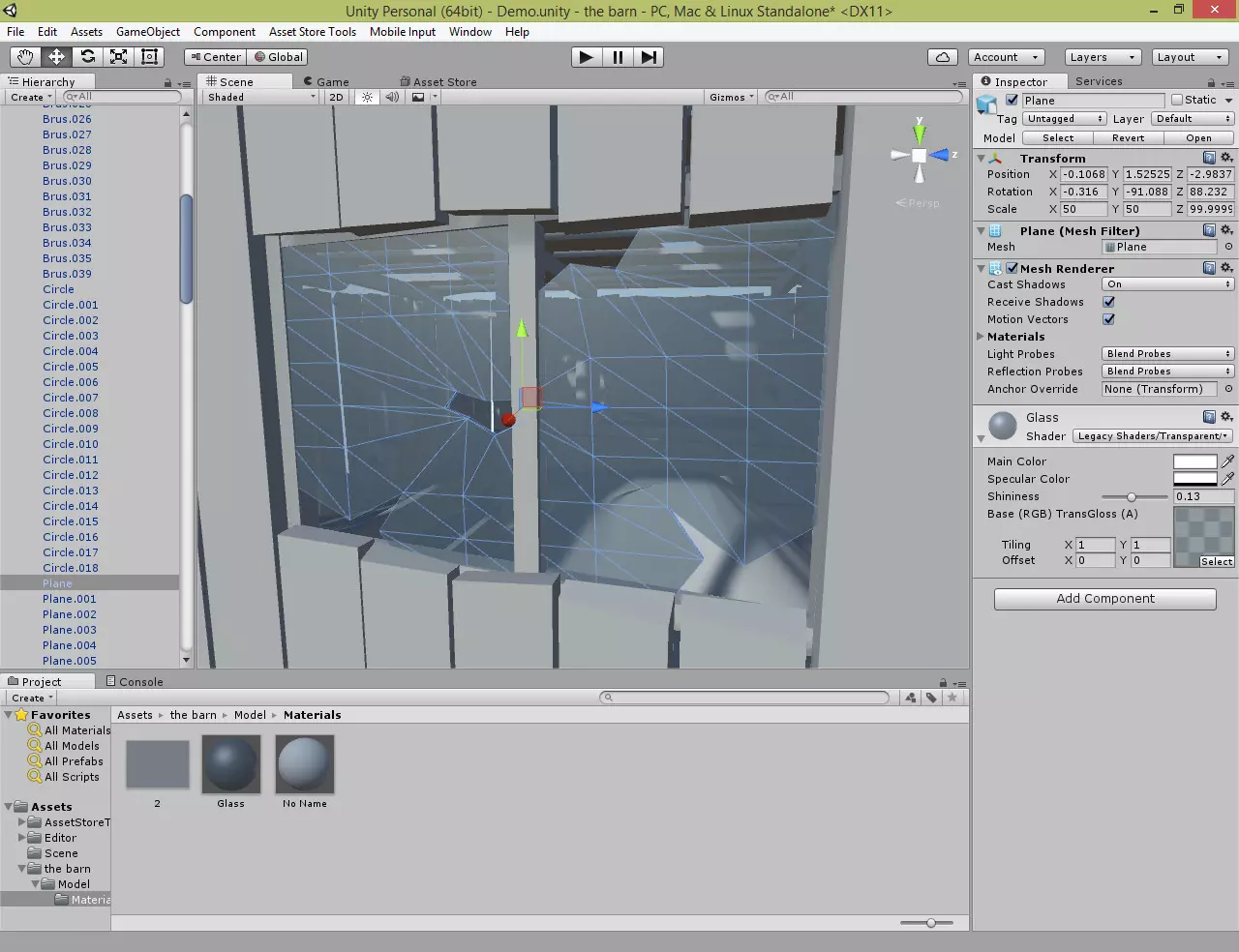The width and height of the screenshot is (1239, 952).
Task: Toggle scene audio speaker icon
Action: (392, 97)
